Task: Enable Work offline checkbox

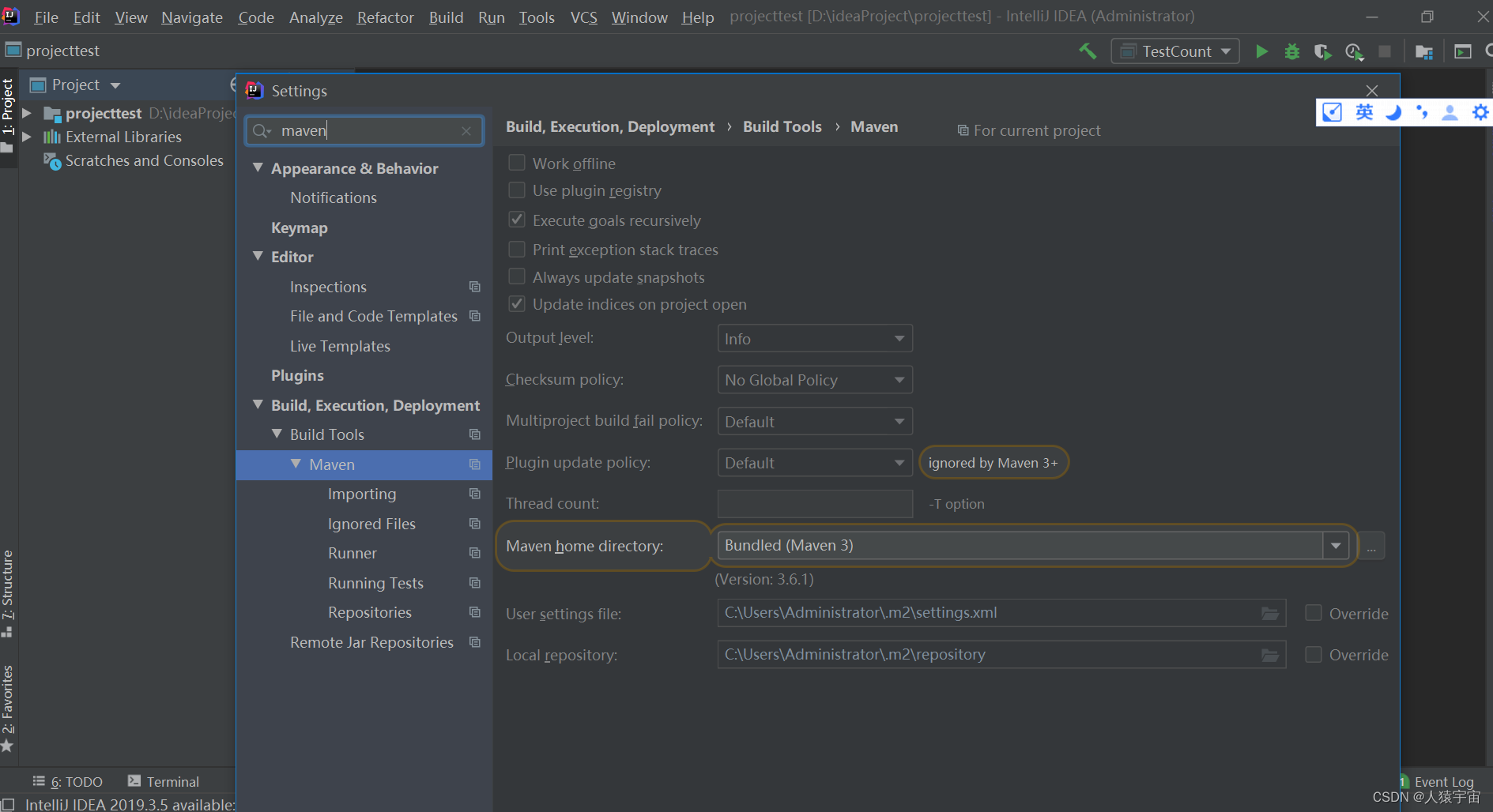Action: click(x=517, y=163)
